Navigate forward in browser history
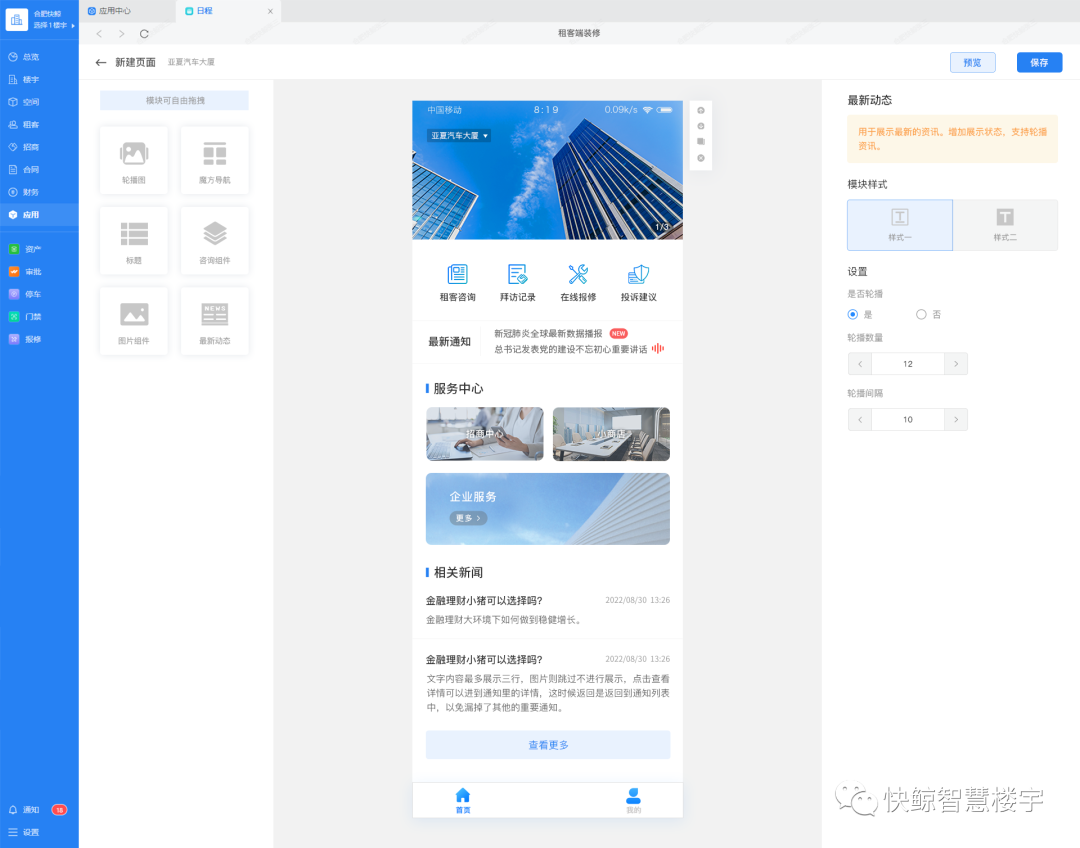1080x848 pixels. (121, 33)
